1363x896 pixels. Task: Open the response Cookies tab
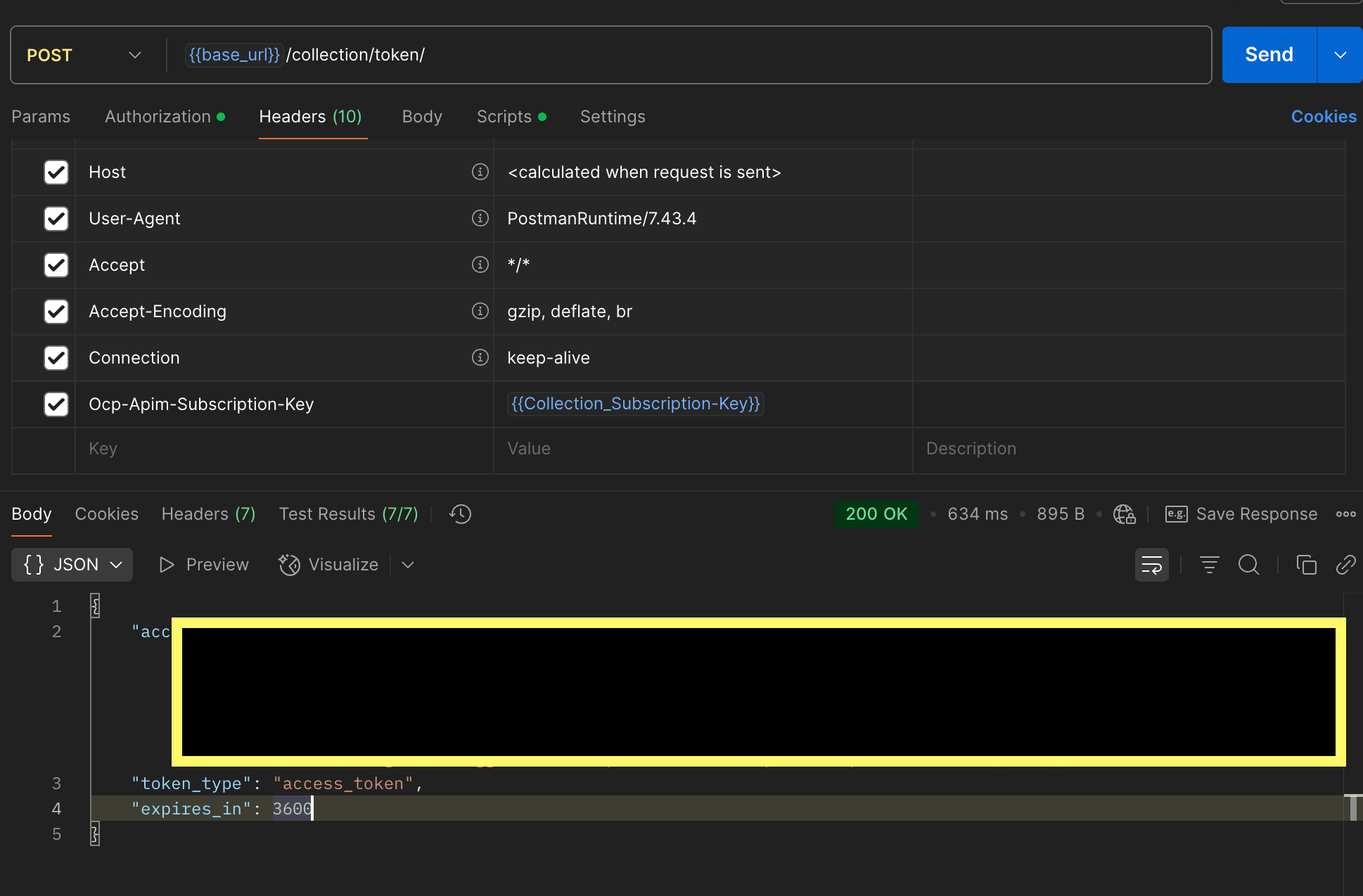coord(107,514)
